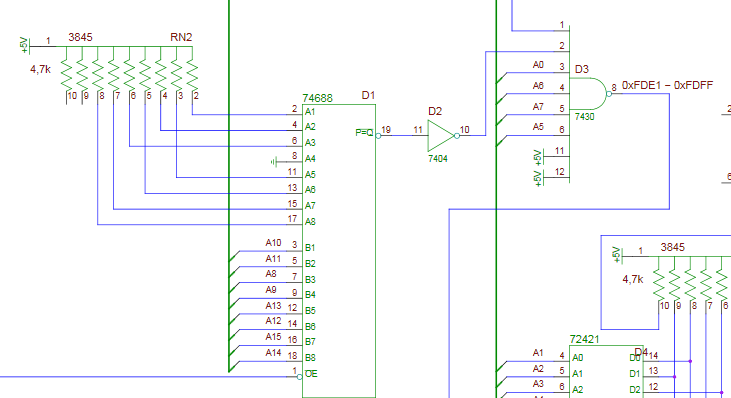Screen dimensions: 731x398
Task: Select the inversion bubble at the OE input
Action: click(300, 377)
